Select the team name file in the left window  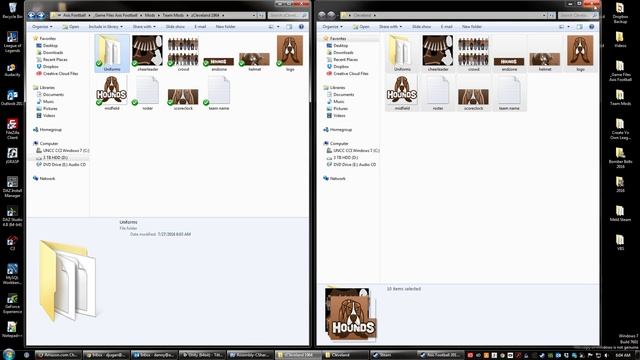click(219, 93)
